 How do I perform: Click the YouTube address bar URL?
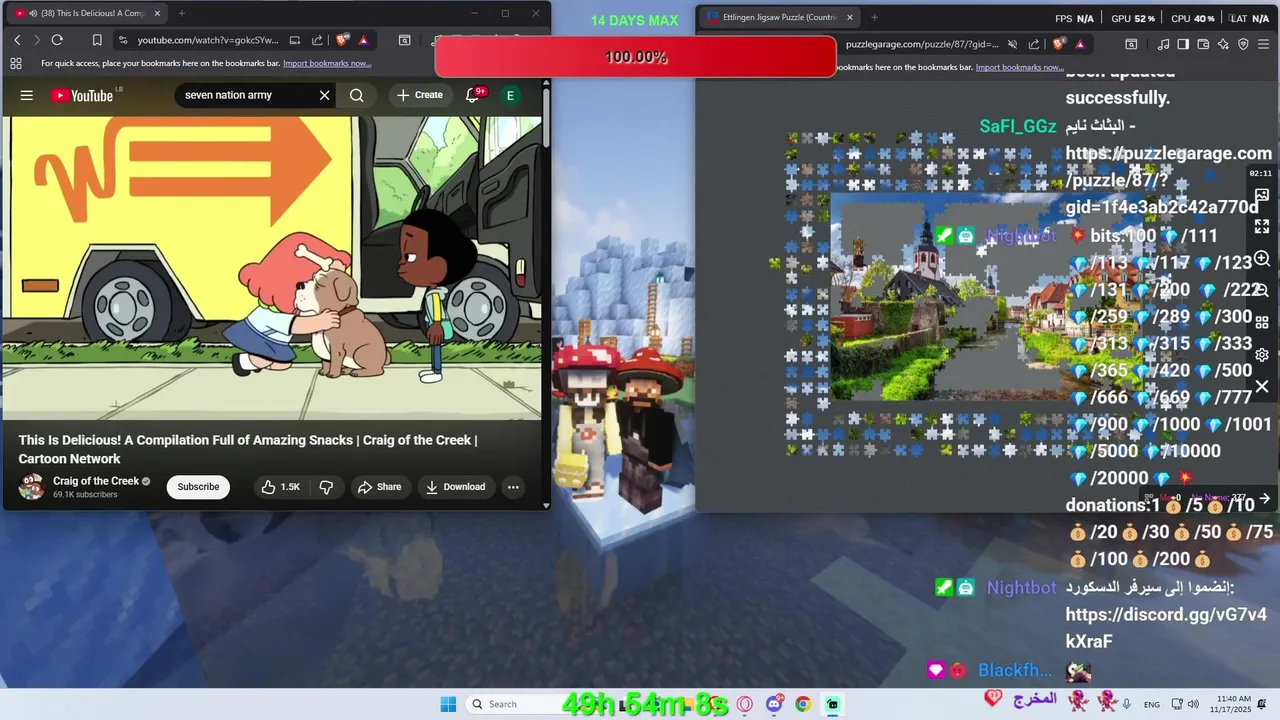[208, 40]
